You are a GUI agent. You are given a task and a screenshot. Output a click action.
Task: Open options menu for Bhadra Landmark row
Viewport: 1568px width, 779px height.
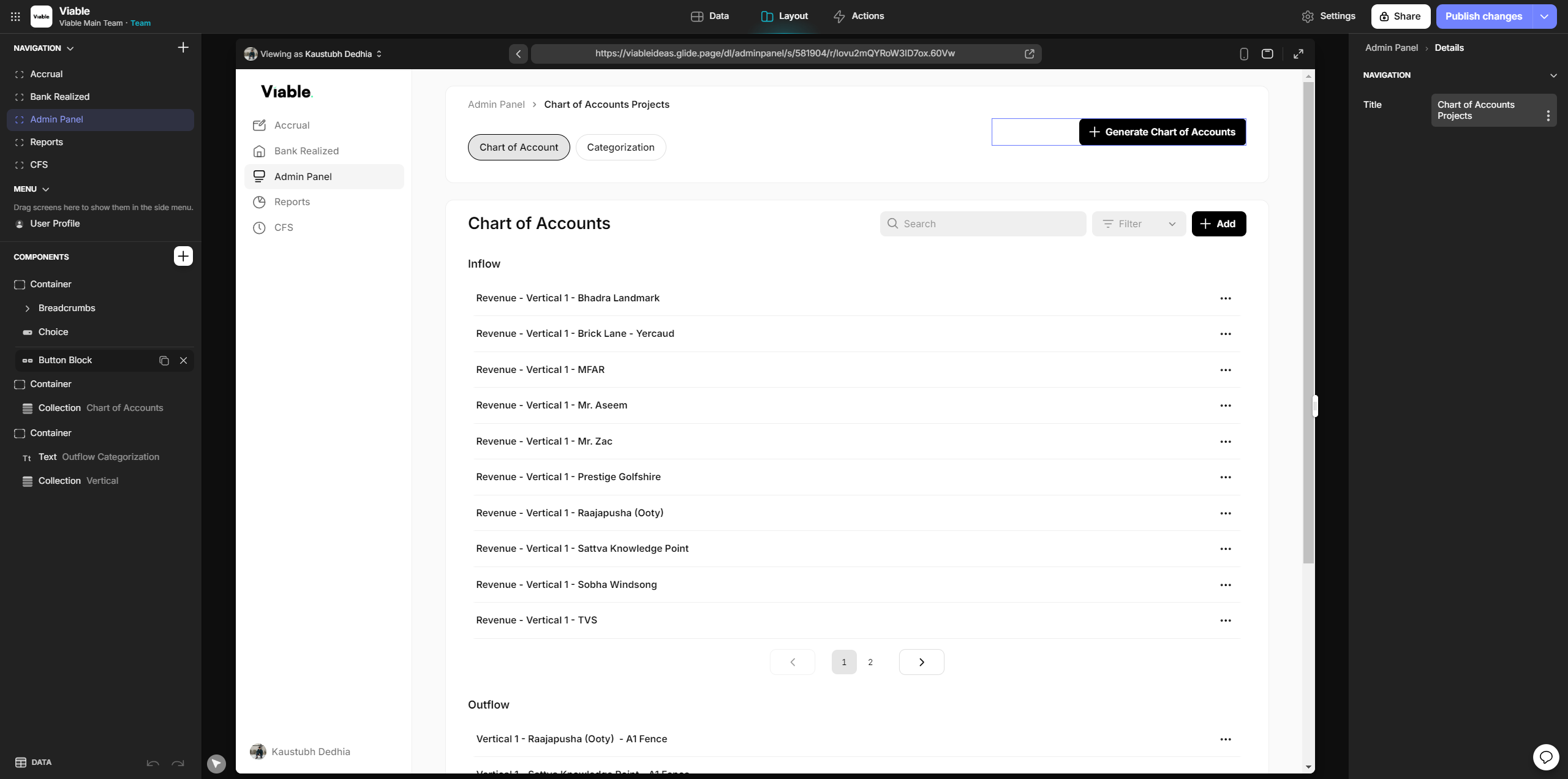click(x=1226, y=299)
